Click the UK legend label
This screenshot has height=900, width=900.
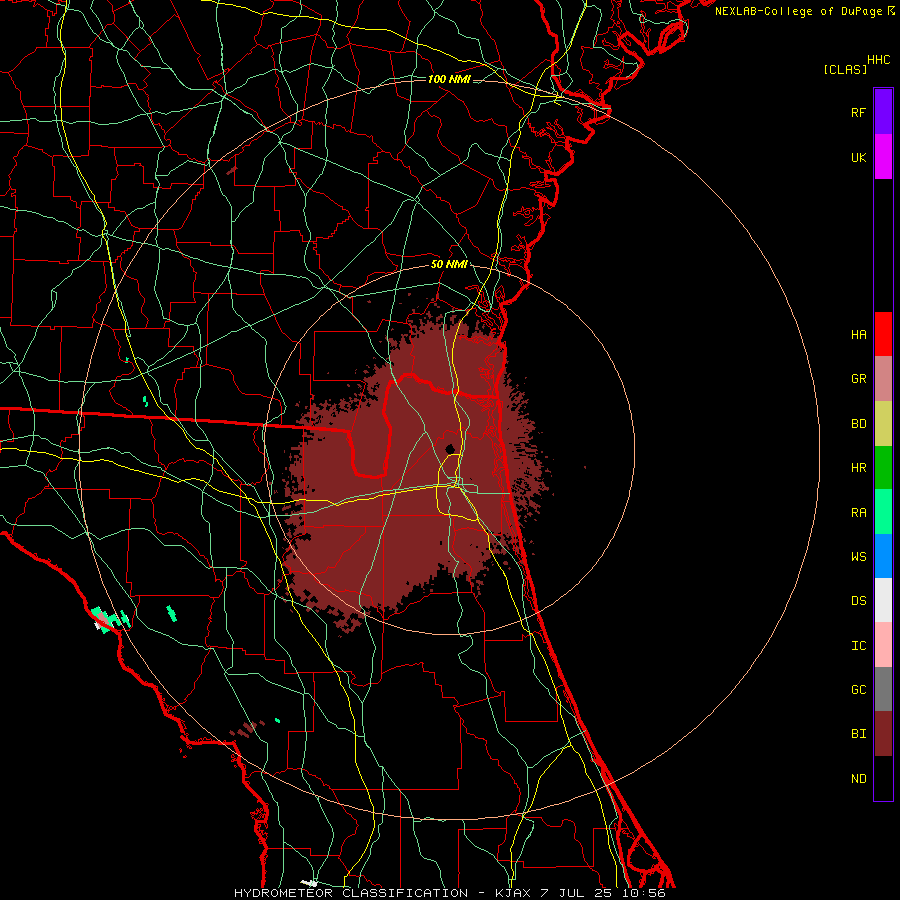(858, 157)
